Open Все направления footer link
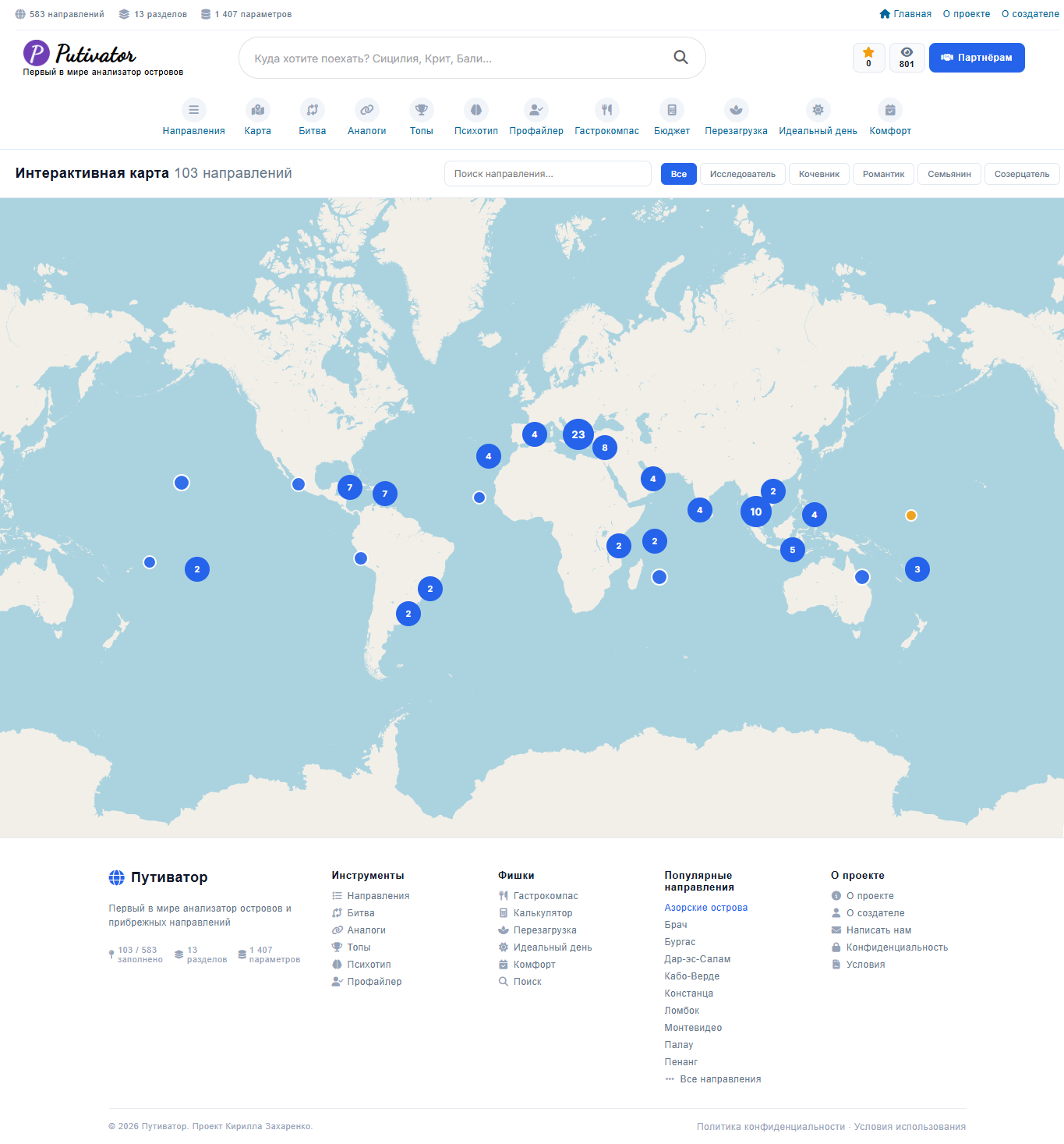Image resolution: width=1064 pixels, height=1144 pixels. pos(713,1079)
